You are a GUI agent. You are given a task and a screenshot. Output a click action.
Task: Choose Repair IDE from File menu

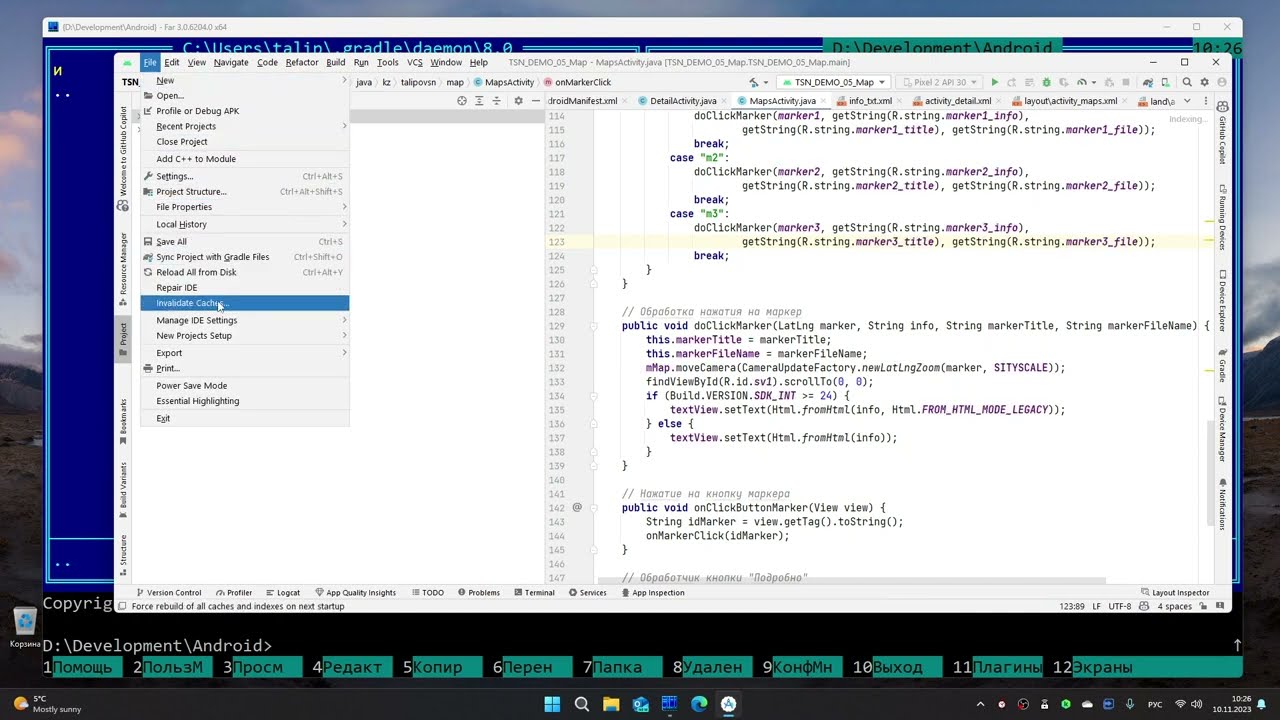(245, 287)
